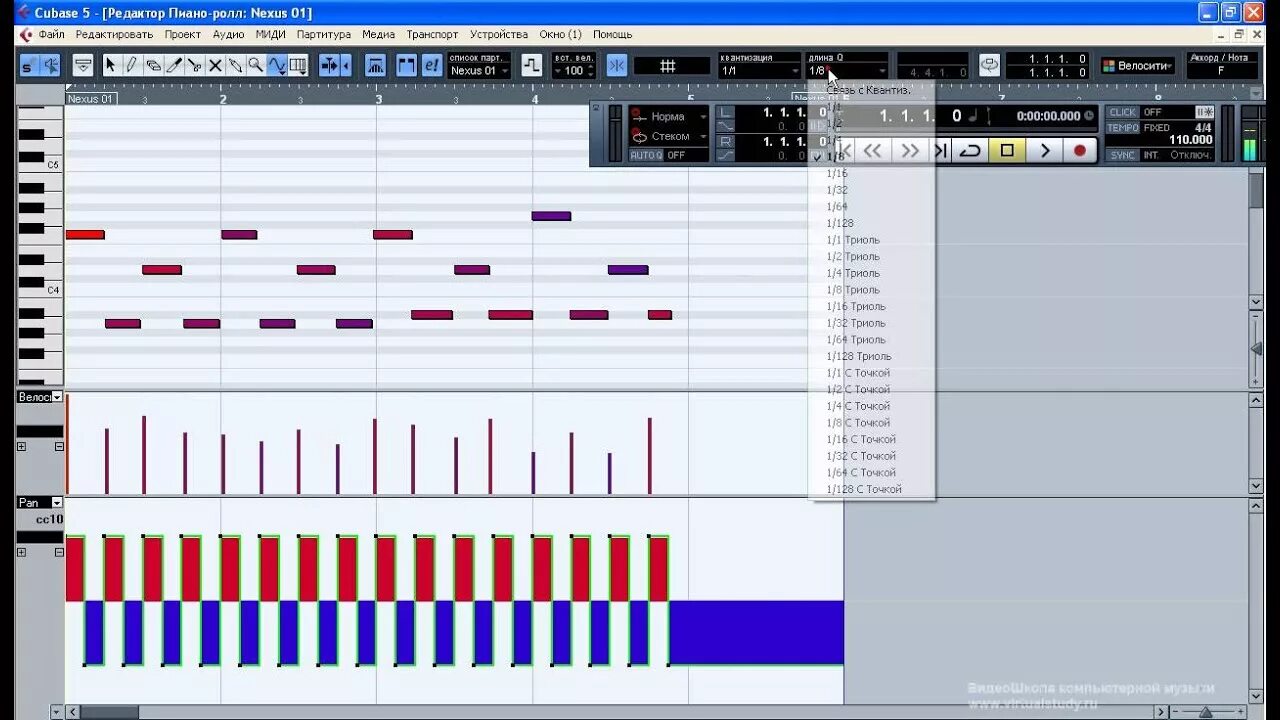This screenshot has width=1280, height=720.
Task: Toggle the Snap button in toolbar
Action: pos(617,66)
